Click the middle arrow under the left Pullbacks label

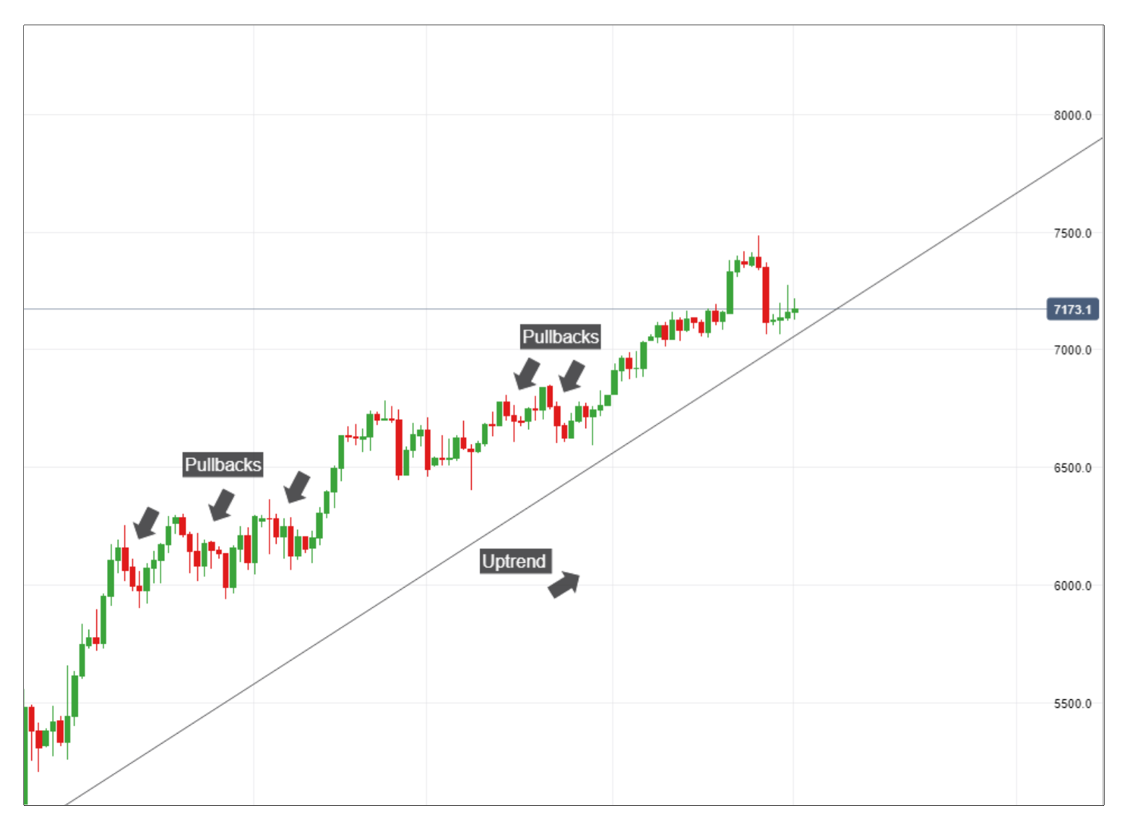pos(222,504)
